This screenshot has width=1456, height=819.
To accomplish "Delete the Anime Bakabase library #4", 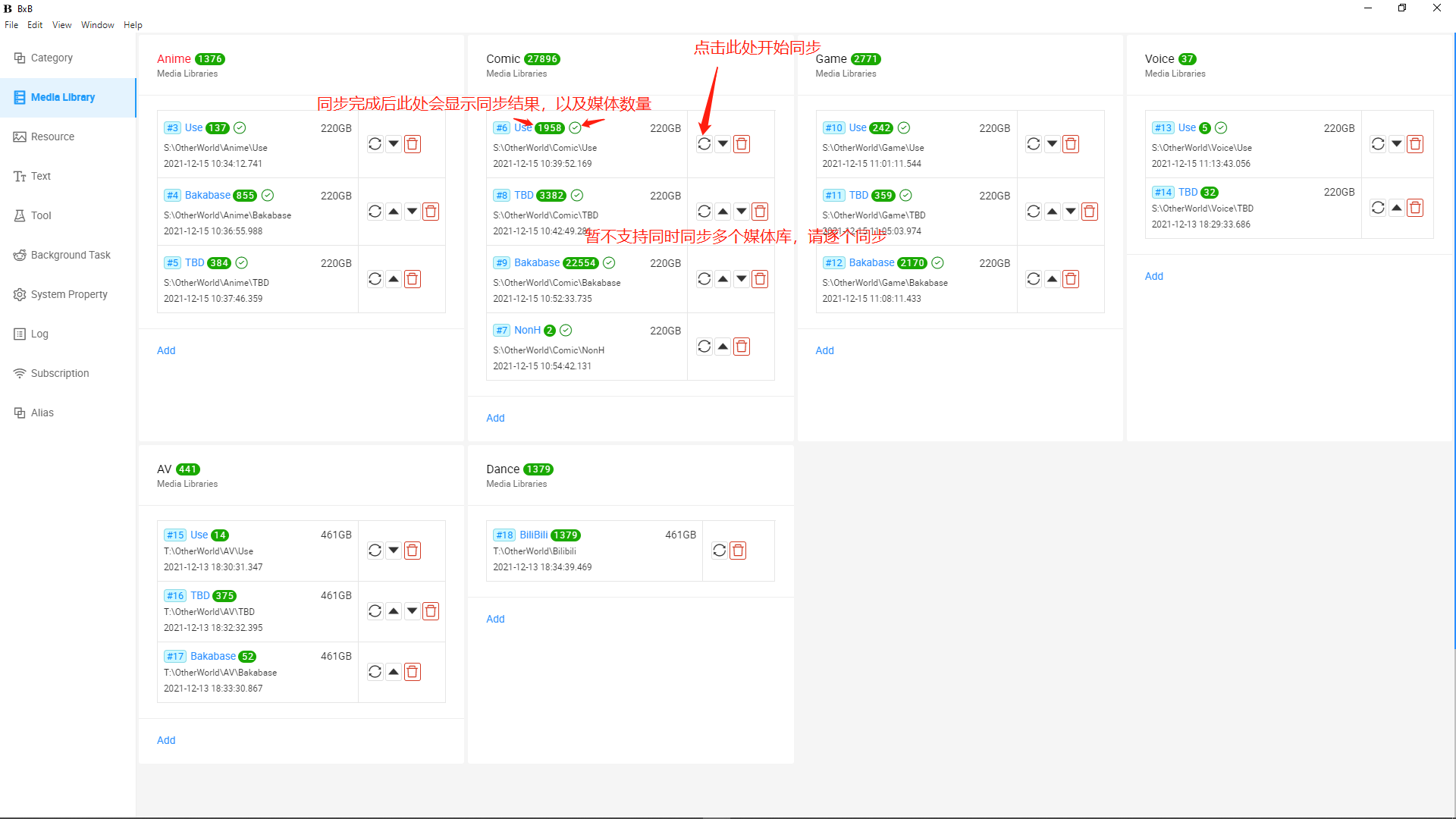I will (431, 212).
